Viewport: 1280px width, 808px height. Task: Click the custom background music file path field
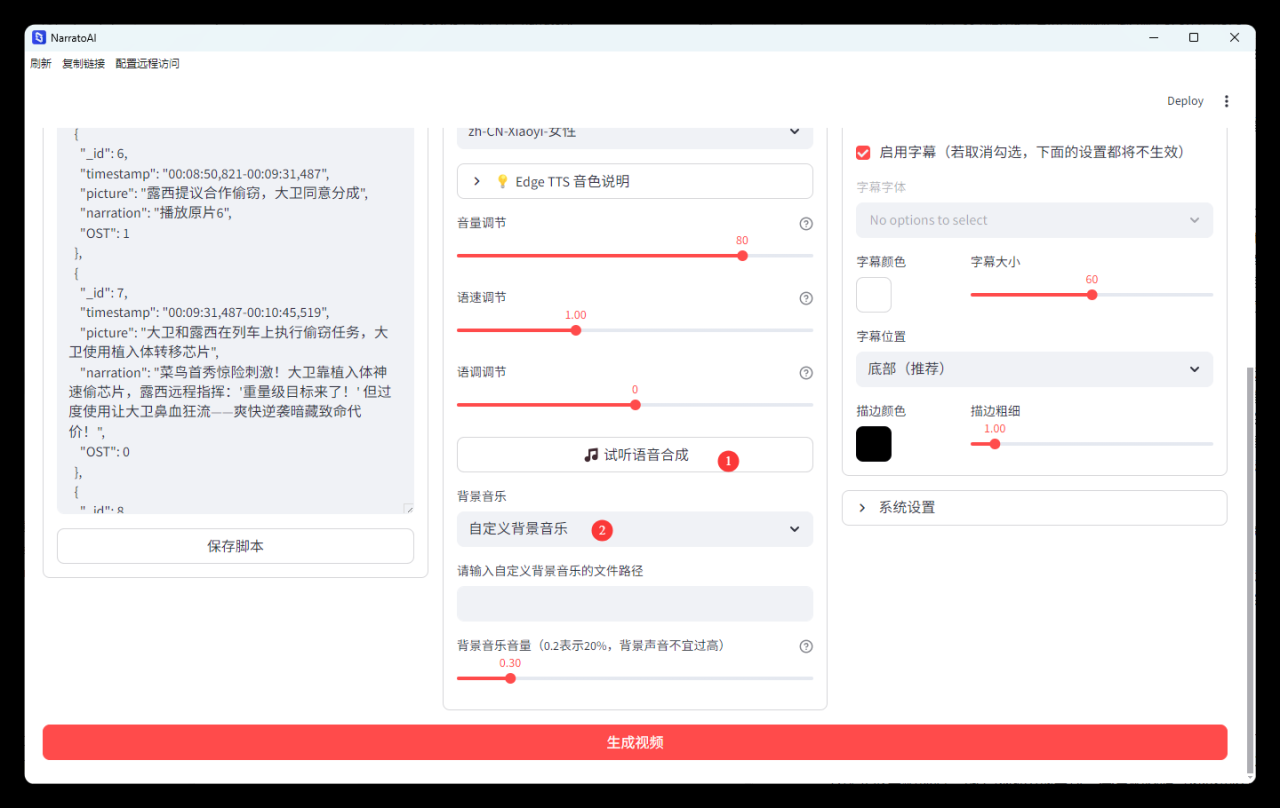click(634, 604)
